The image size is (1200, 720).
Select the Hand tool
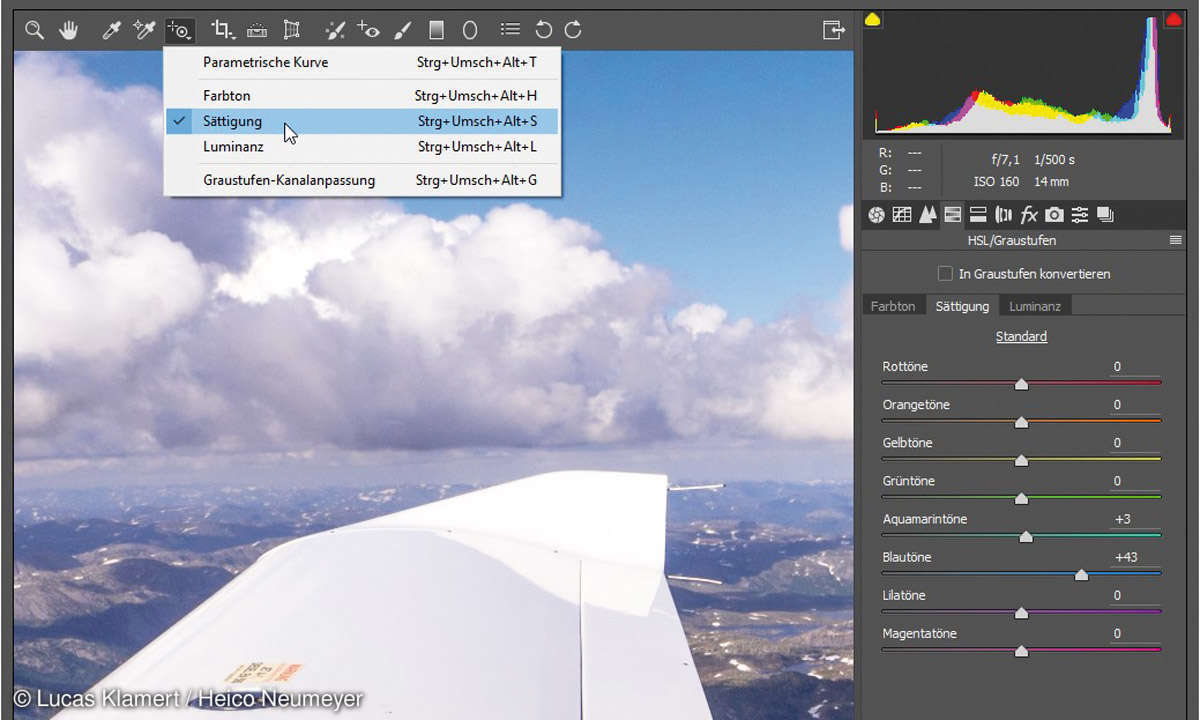tap(68, 30)
